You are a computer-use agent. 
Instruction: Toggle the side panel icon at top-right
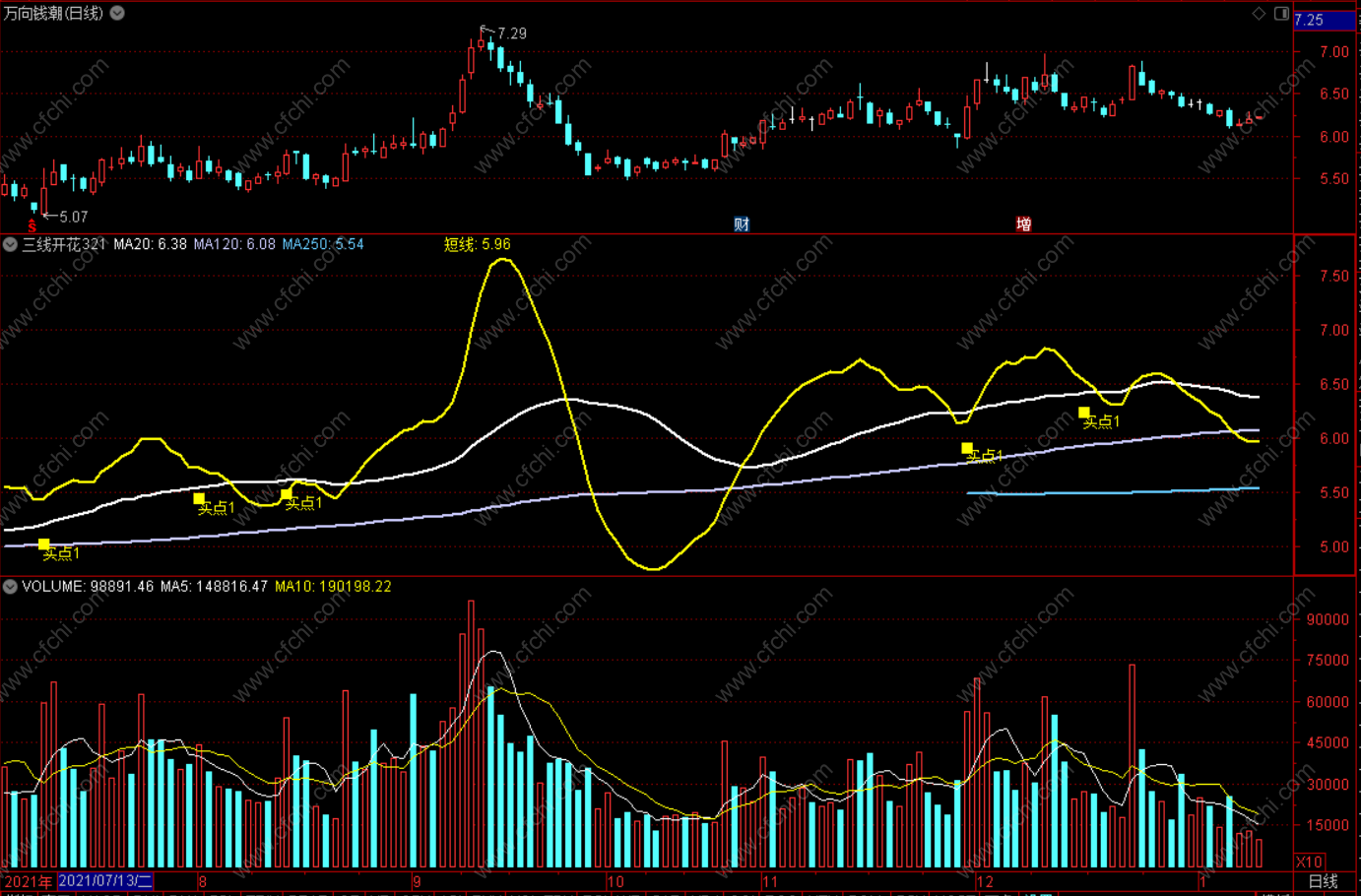point(1281,13)
